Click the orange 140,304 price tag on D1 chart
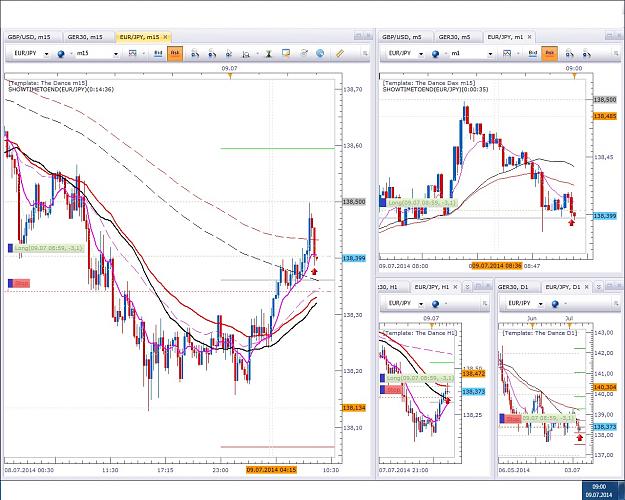The width and height of the screenshot is (625, 500). (x=605, y=387)
